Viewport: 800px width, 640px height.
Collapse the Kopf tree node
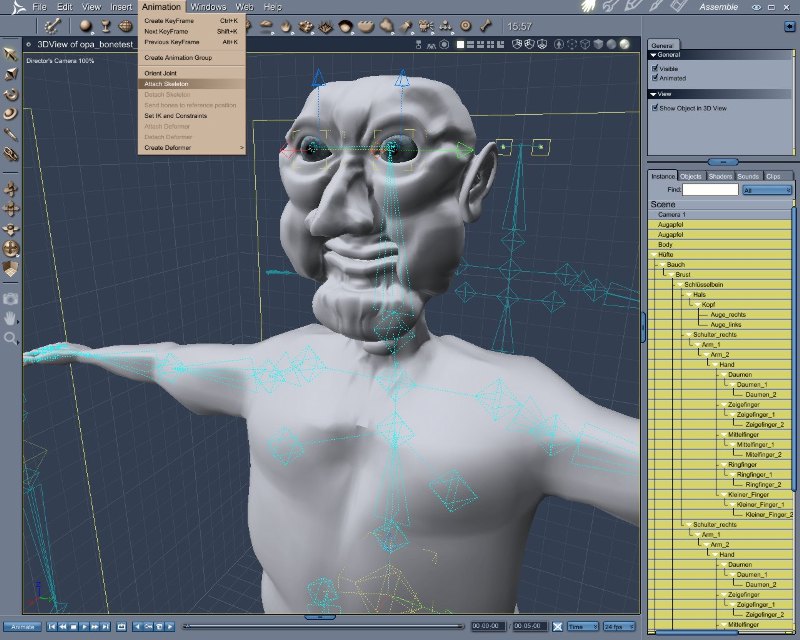pos(697,305)
